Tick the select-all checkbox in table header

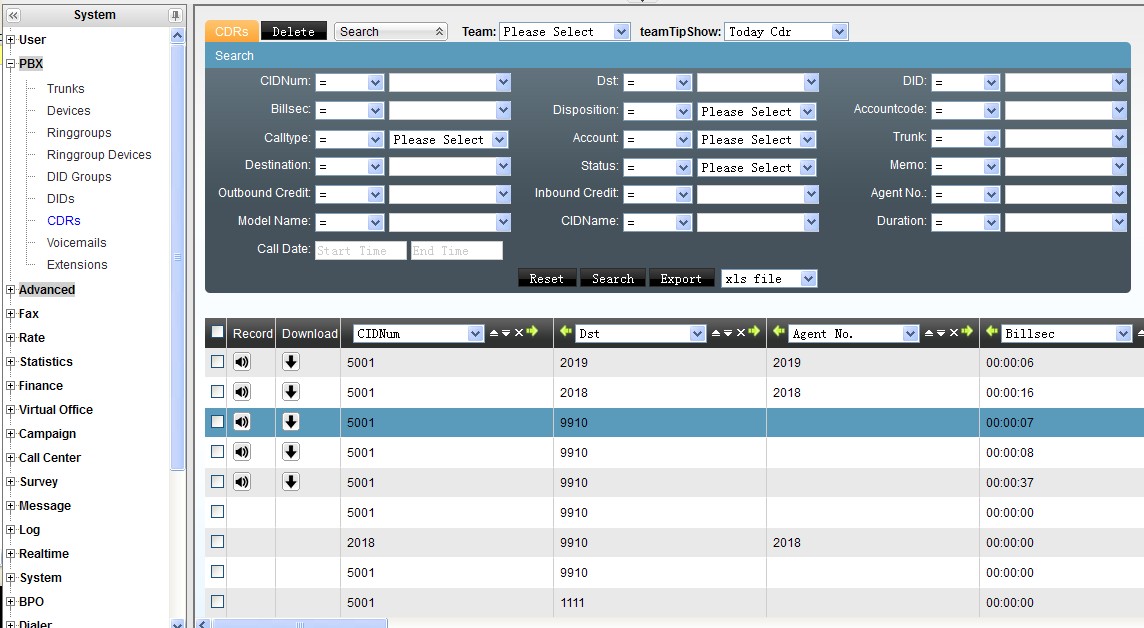(217, 333)
